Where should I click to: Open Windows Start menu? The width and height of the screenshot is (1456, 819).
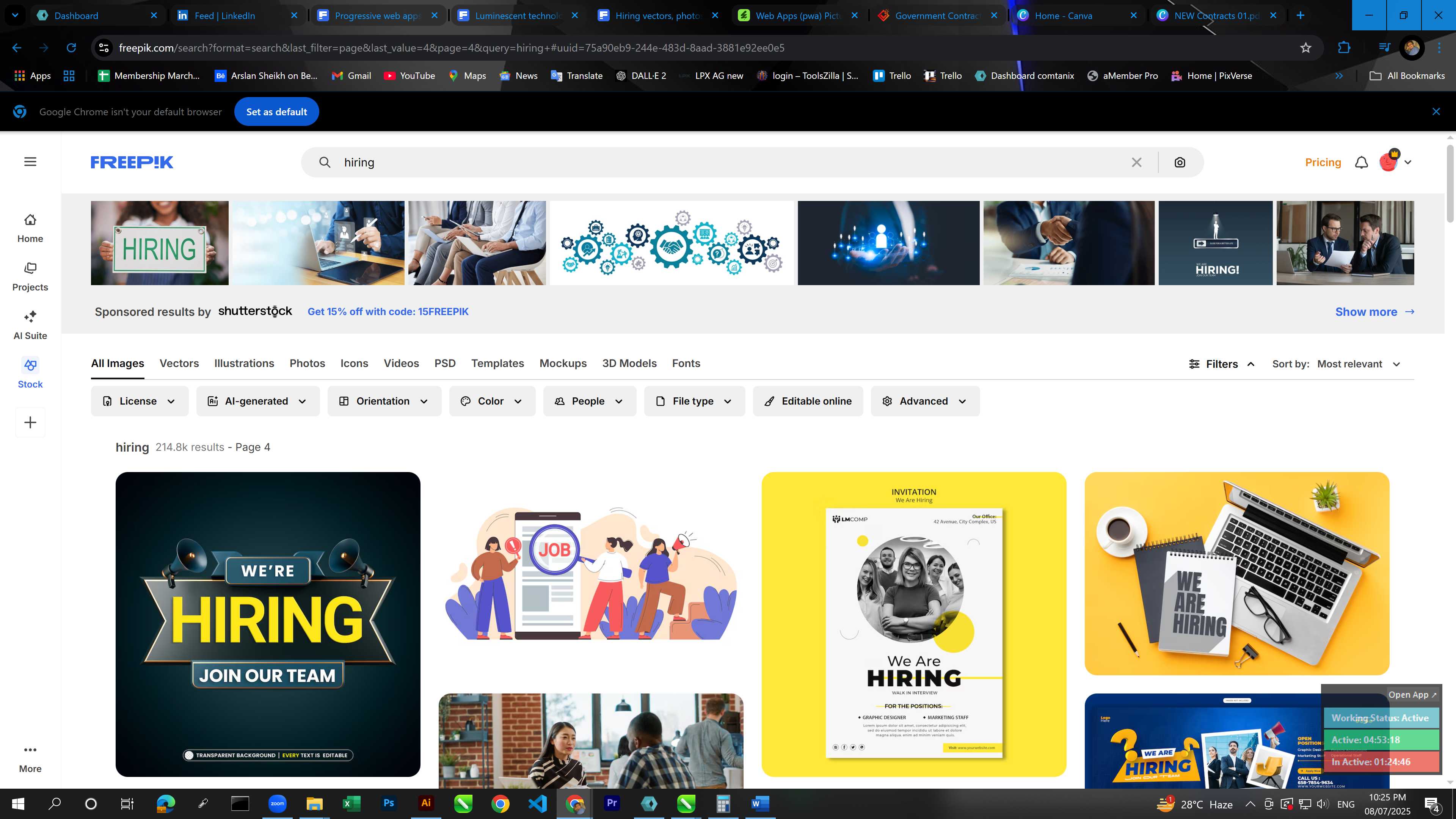click(18, 803)
